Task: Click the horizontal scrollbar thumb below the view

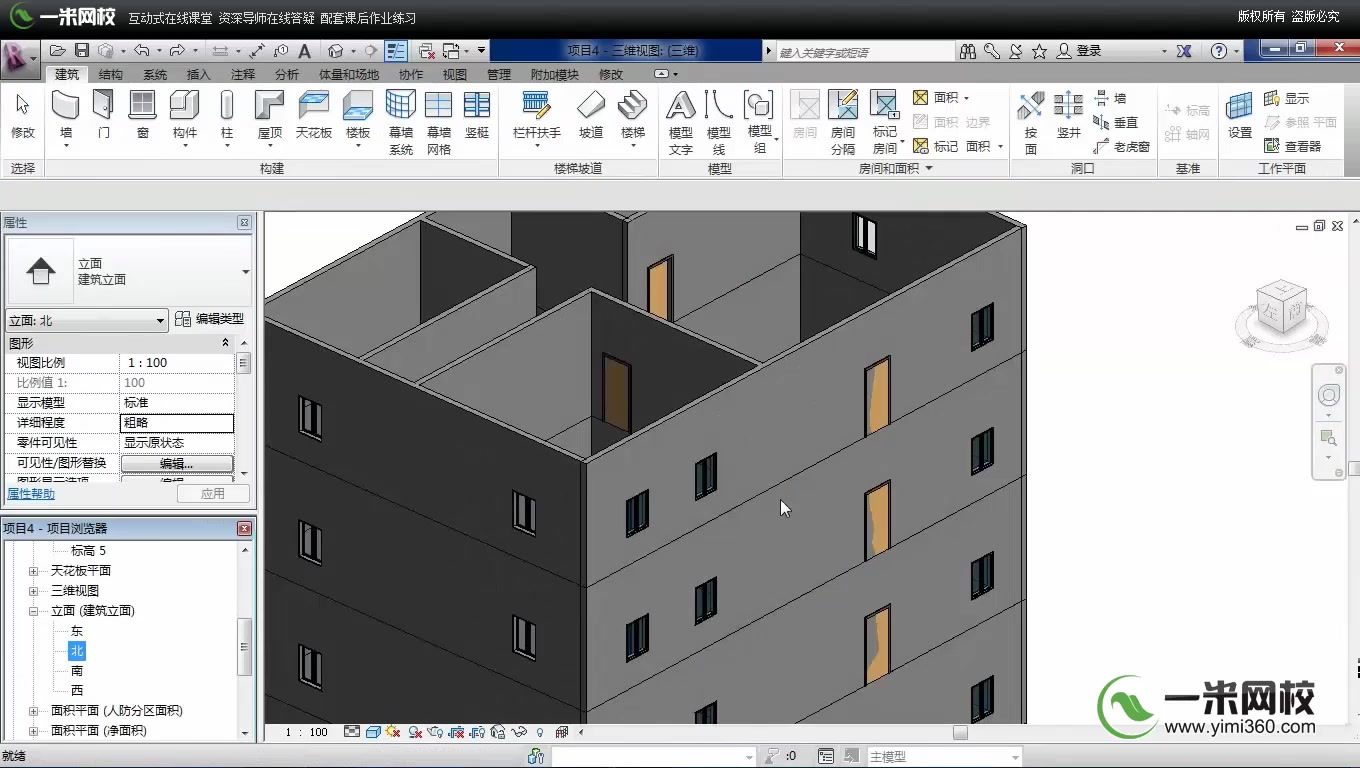Action: tap(960, 732)
